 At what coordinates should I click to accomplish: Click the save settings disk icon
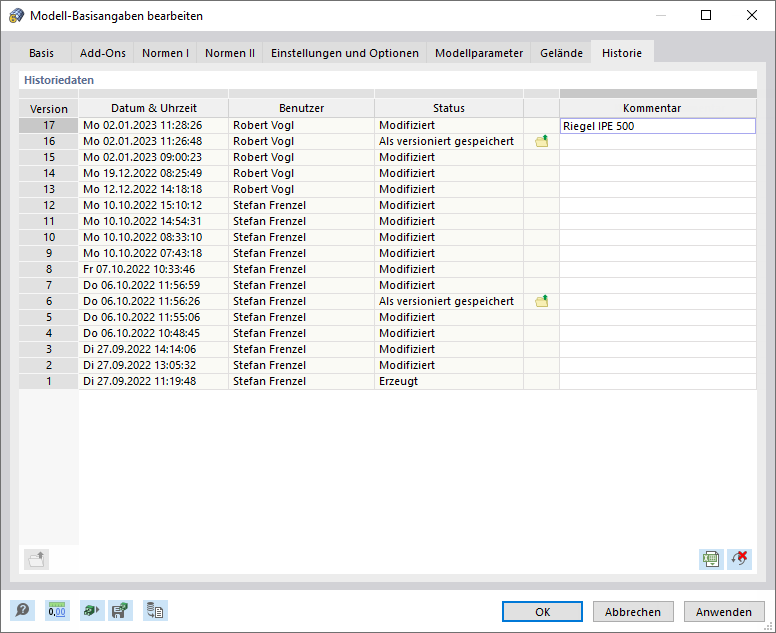(120, 611)
